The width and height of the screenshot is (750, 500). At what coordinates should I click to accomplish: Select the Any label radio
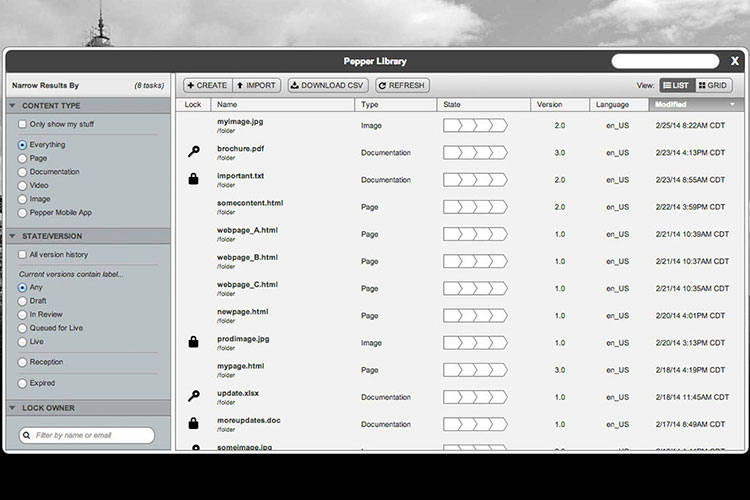click(x=22, y=288)
